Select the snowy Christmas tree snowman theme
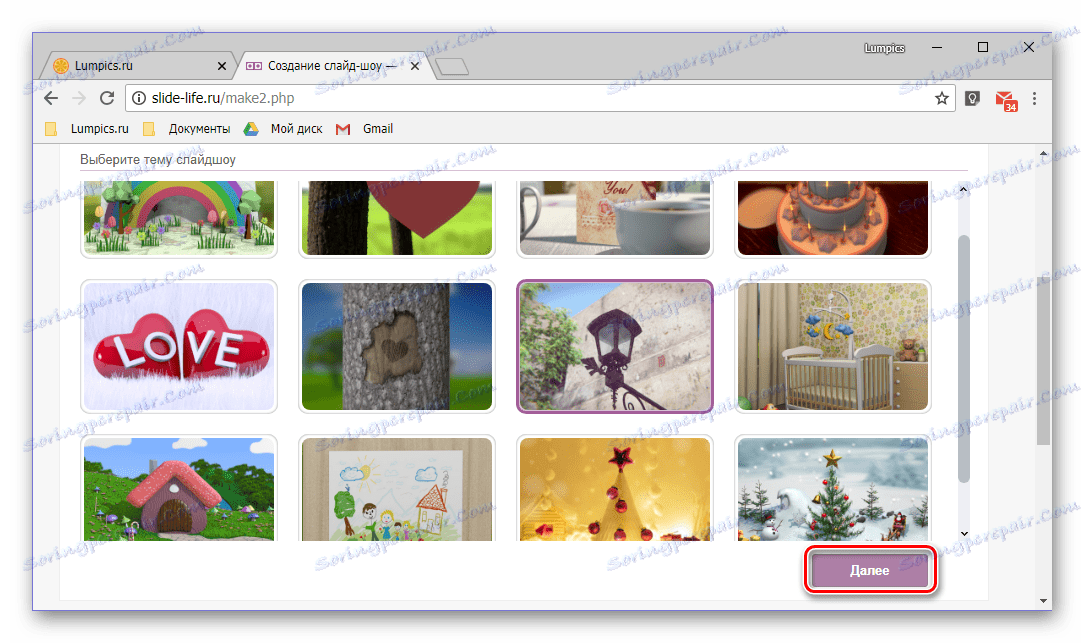1085x643 pixels. click(x=833, y=488)
